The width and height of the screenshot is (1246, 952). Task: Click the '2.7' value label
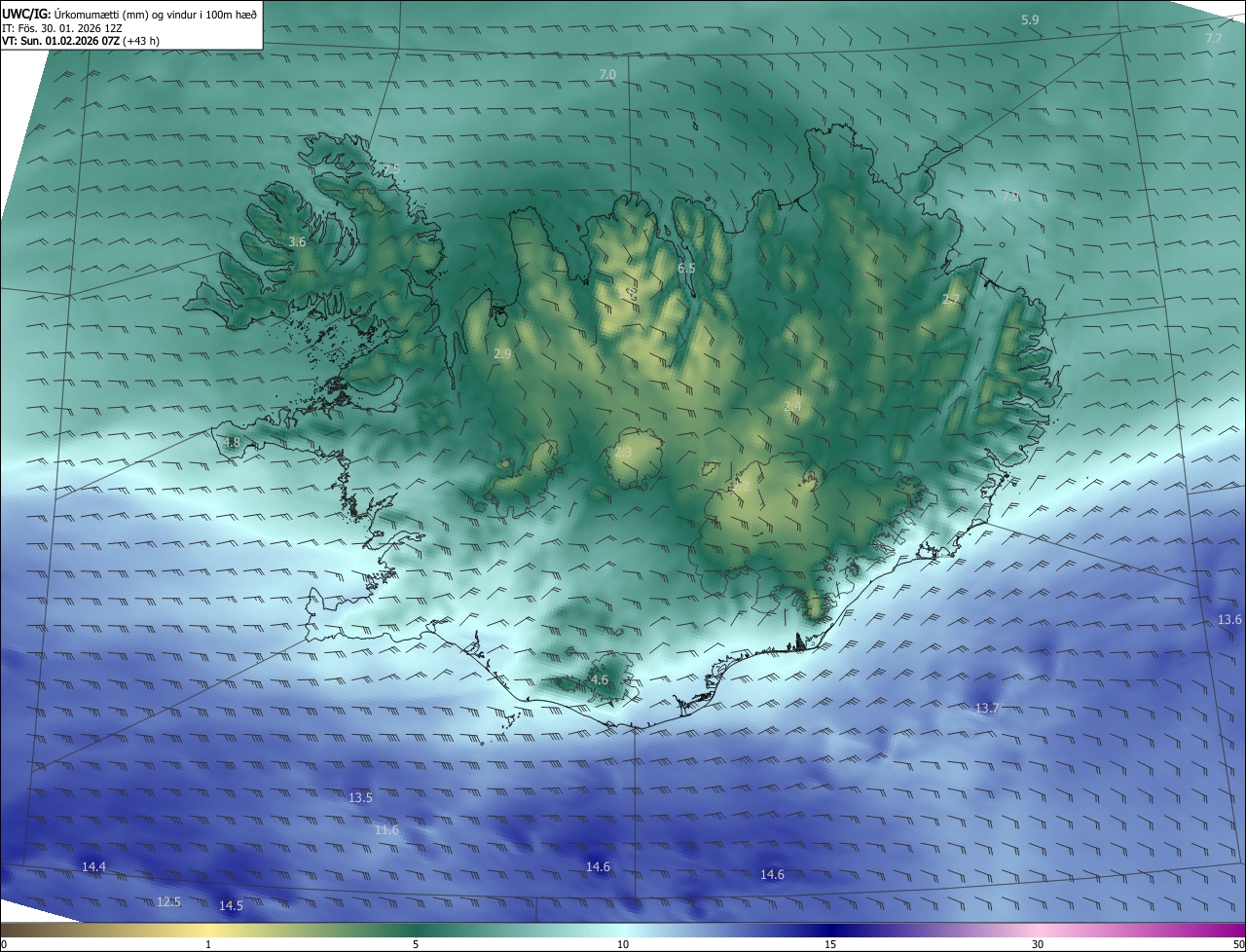pos(951,300)
